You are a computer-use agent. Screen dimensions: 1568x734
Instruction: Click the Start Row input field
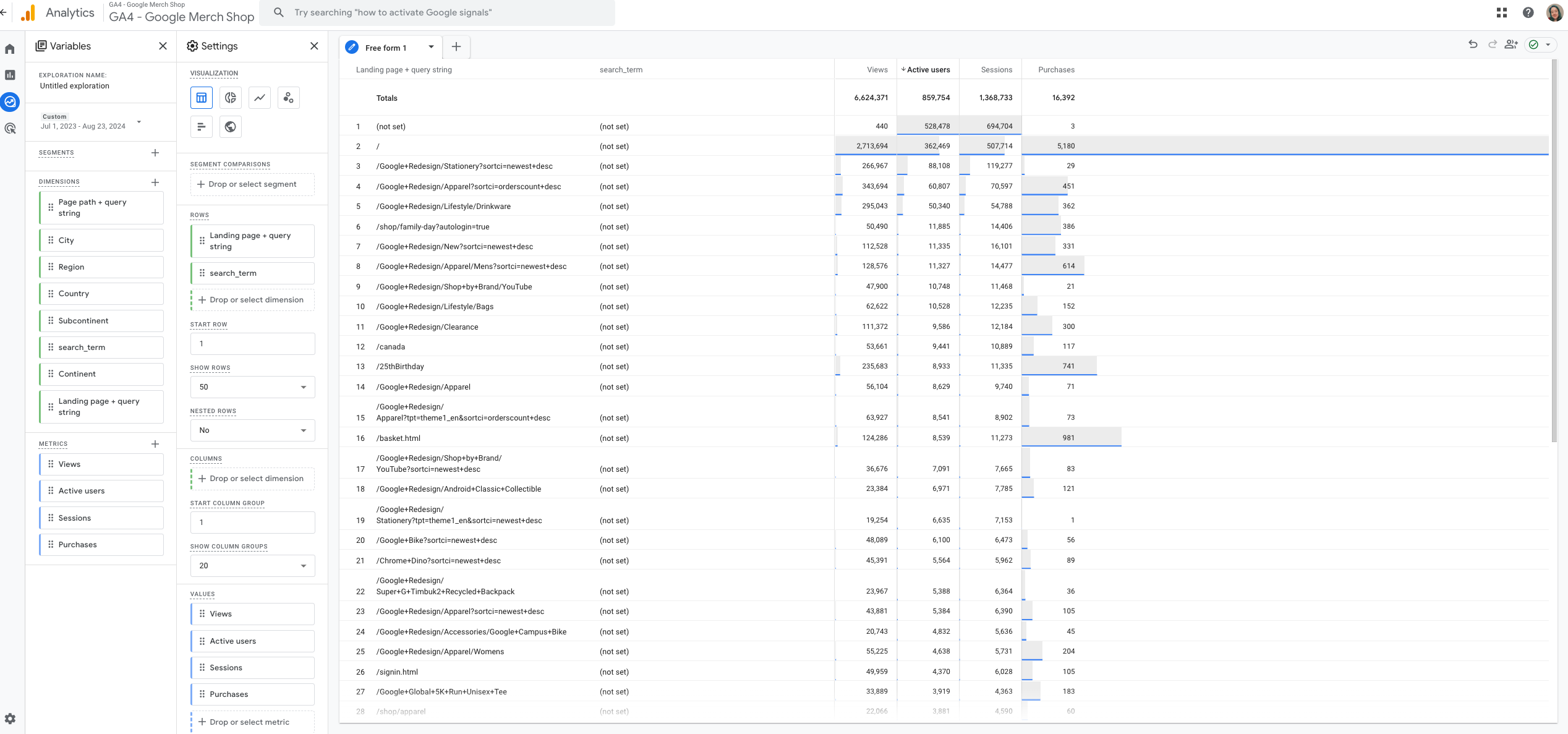253,344
